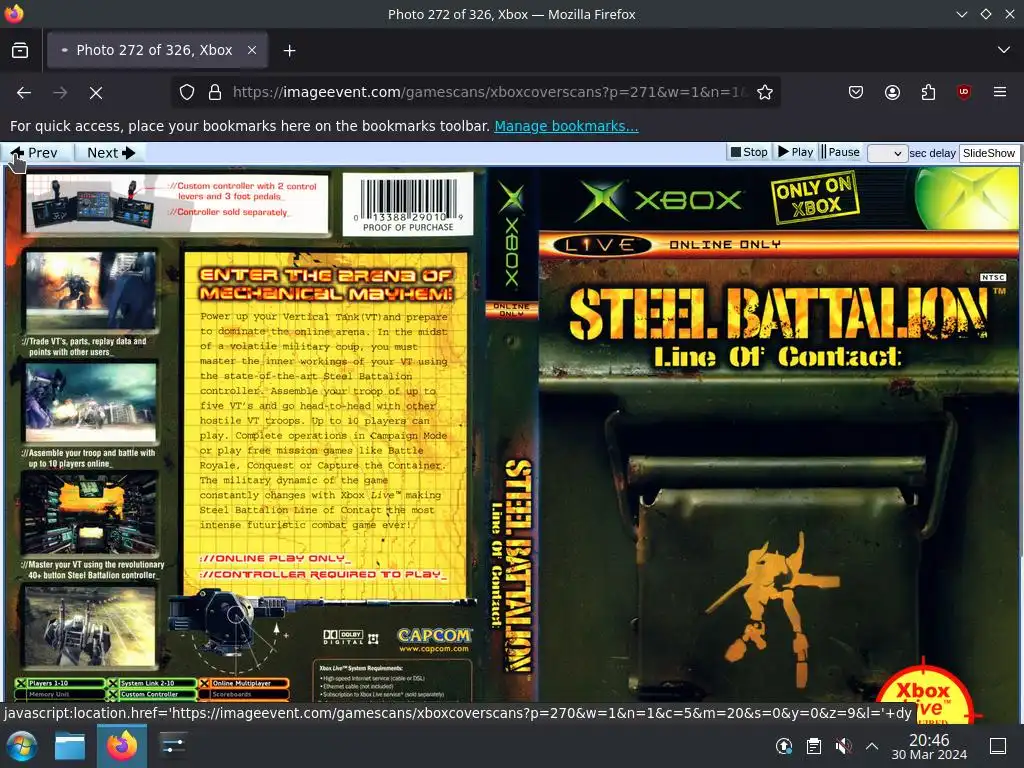Open the updates tray icon
Screen dimensions: 1024x768
[784, 746]
